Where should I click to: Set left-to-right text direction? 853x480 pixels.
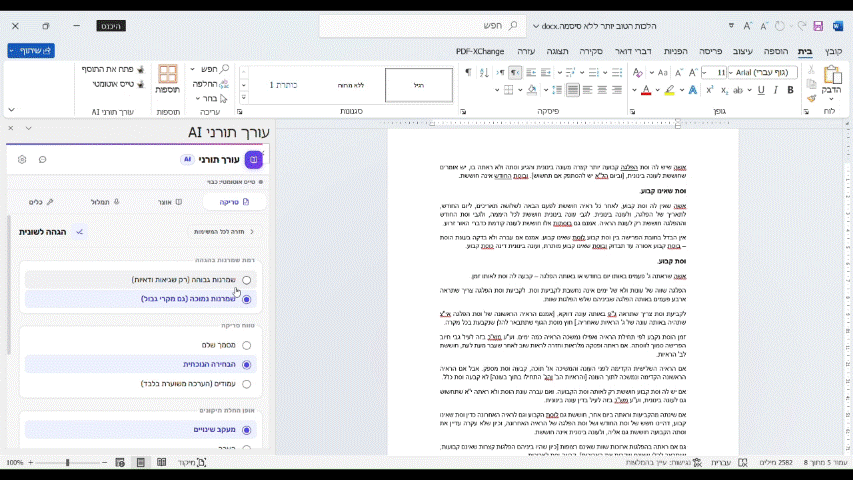tap(500, 72)
